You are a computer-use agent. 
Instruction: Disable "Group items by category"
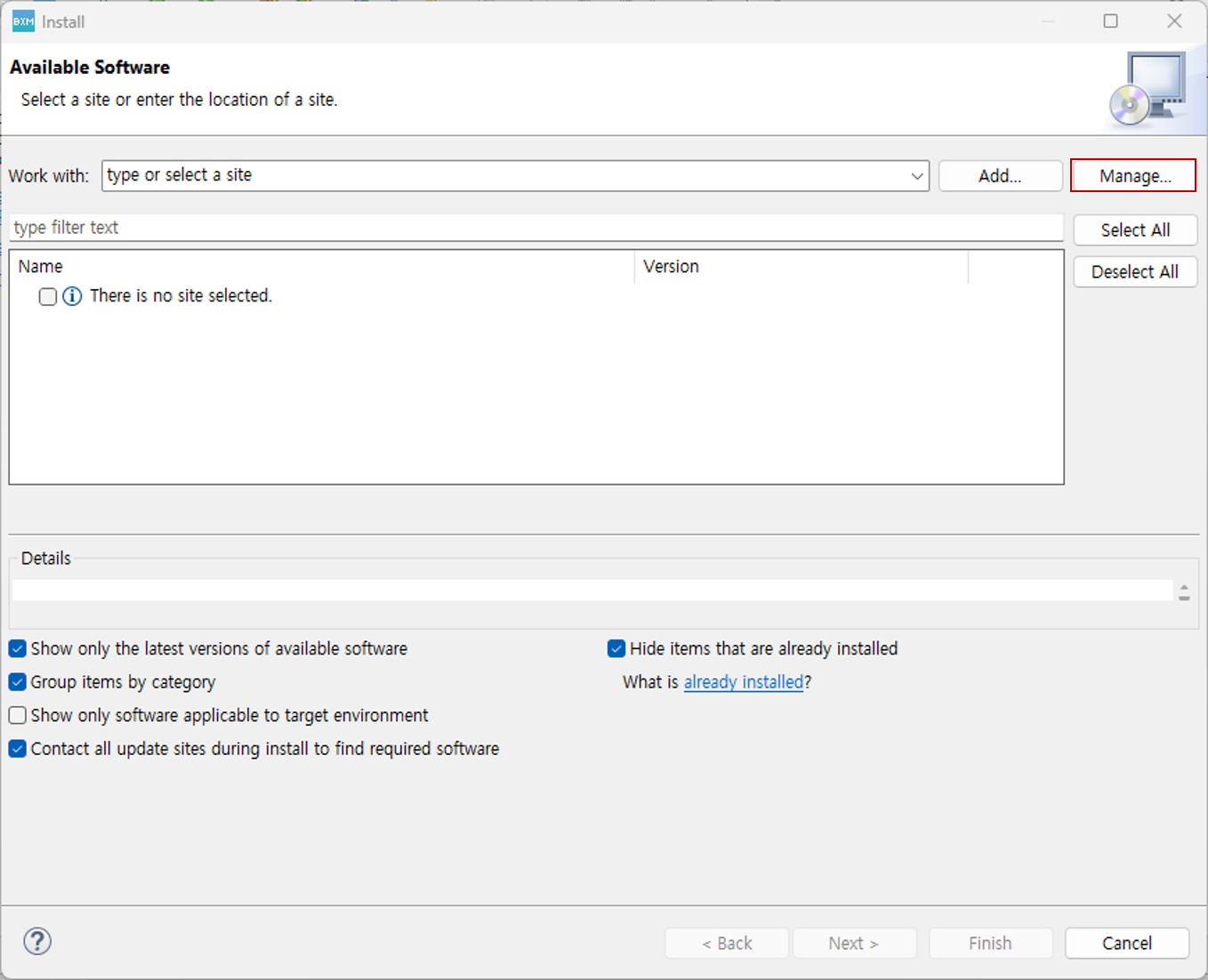pyautogui.click(x=17, y=681)
